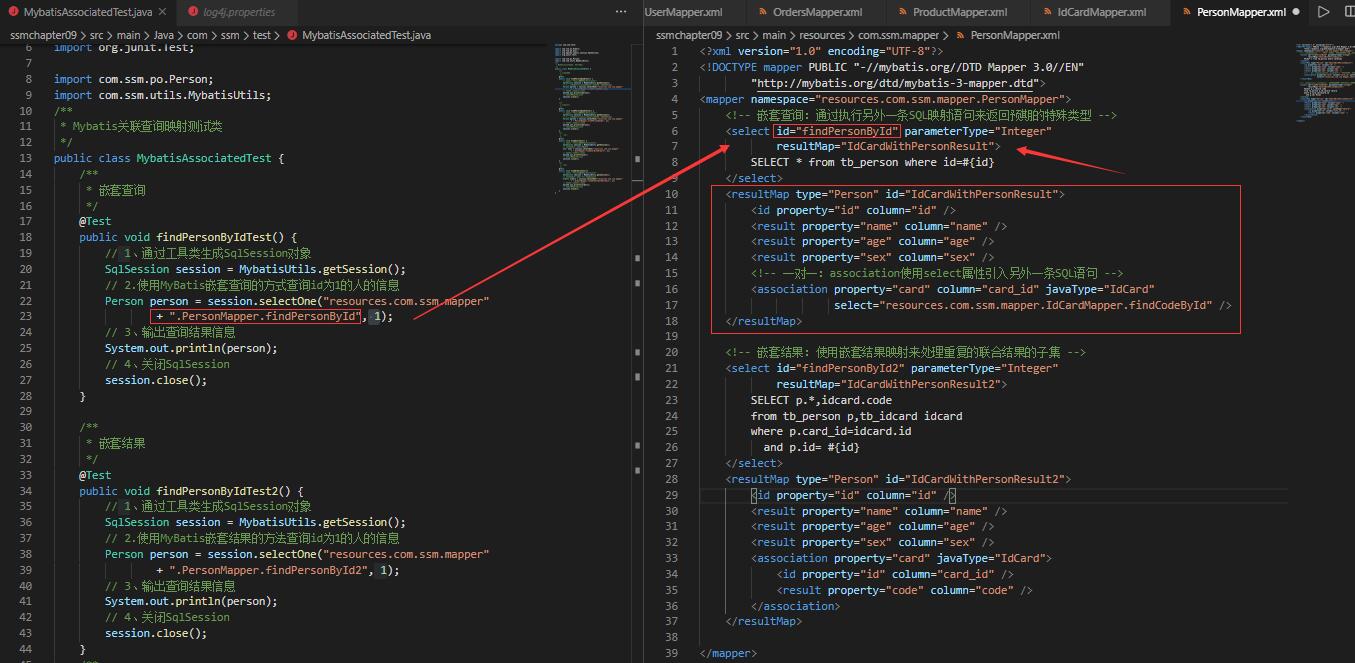Click 'SELECT p.*,idcard.code' line
Screen dimensions: 1355x663
[821, 400]
